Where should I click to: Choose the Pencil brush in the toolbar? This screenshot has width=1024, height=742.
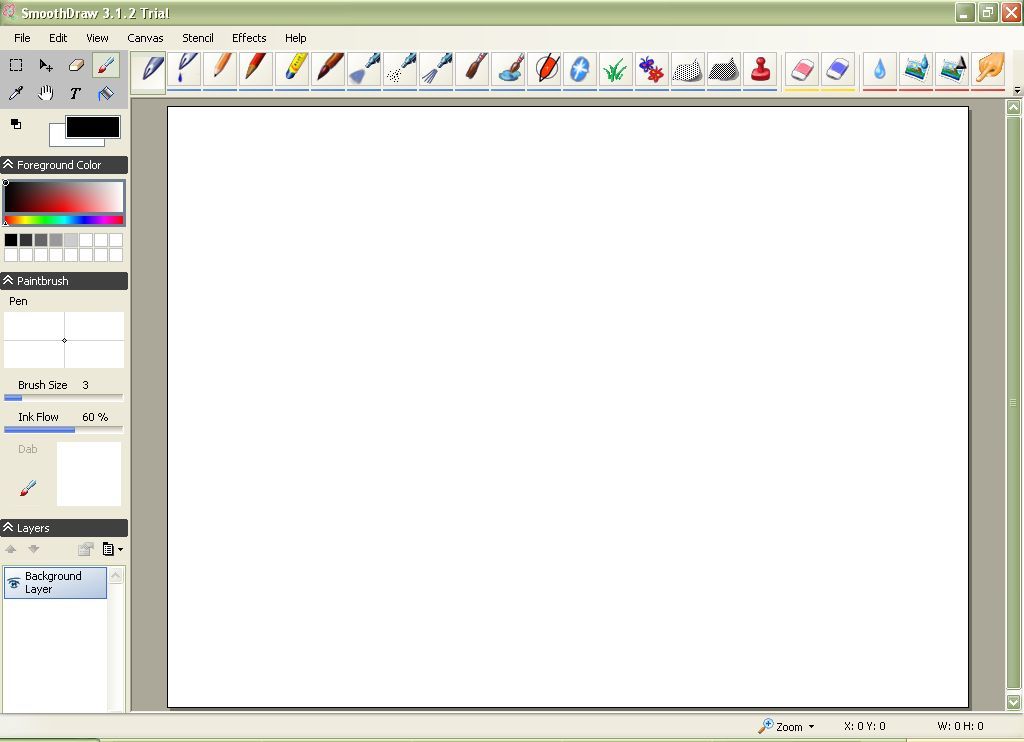coord(220,70)
